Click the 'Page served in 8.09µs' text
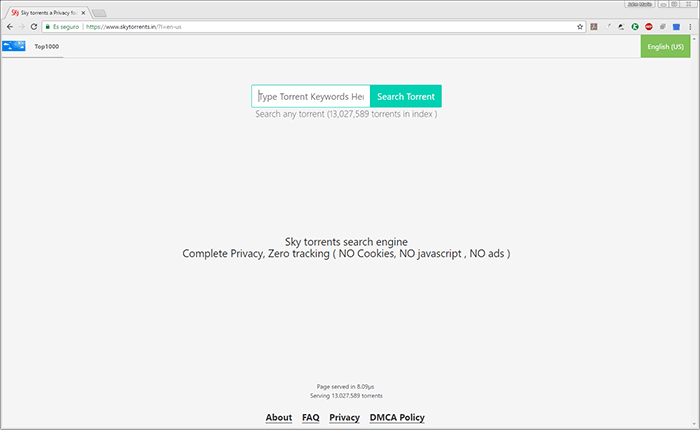The height and width of the screenshot is (430, 700). (346, 387)
